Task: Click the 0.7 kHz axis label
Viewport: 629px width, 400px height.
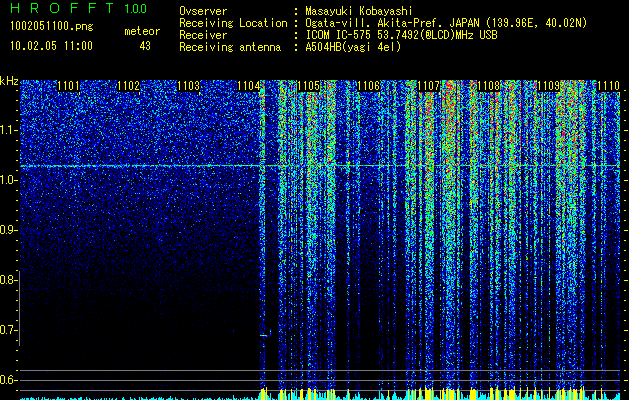Action: coord(7,330)
